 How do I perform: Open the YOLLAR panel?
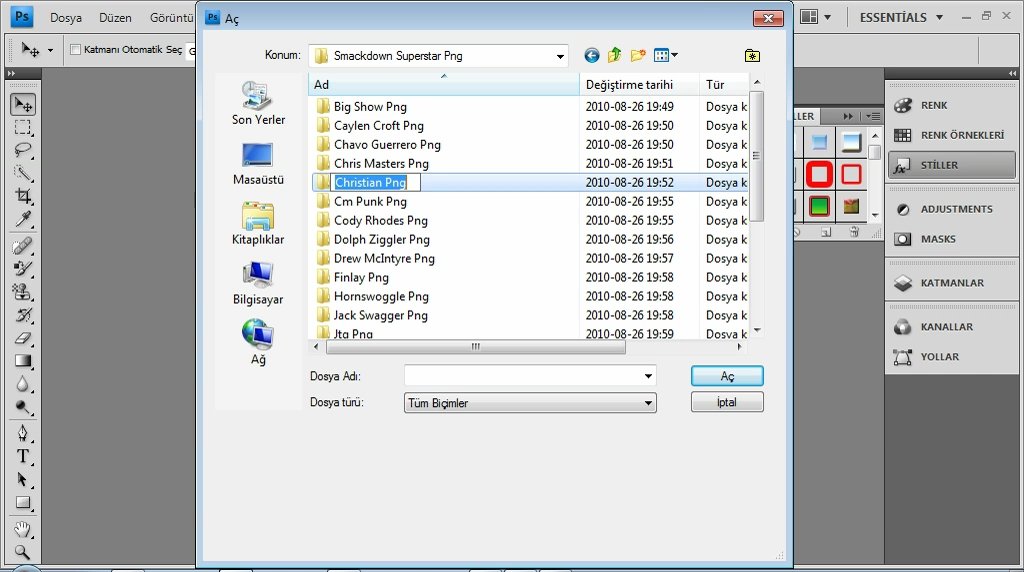[951, 357]
